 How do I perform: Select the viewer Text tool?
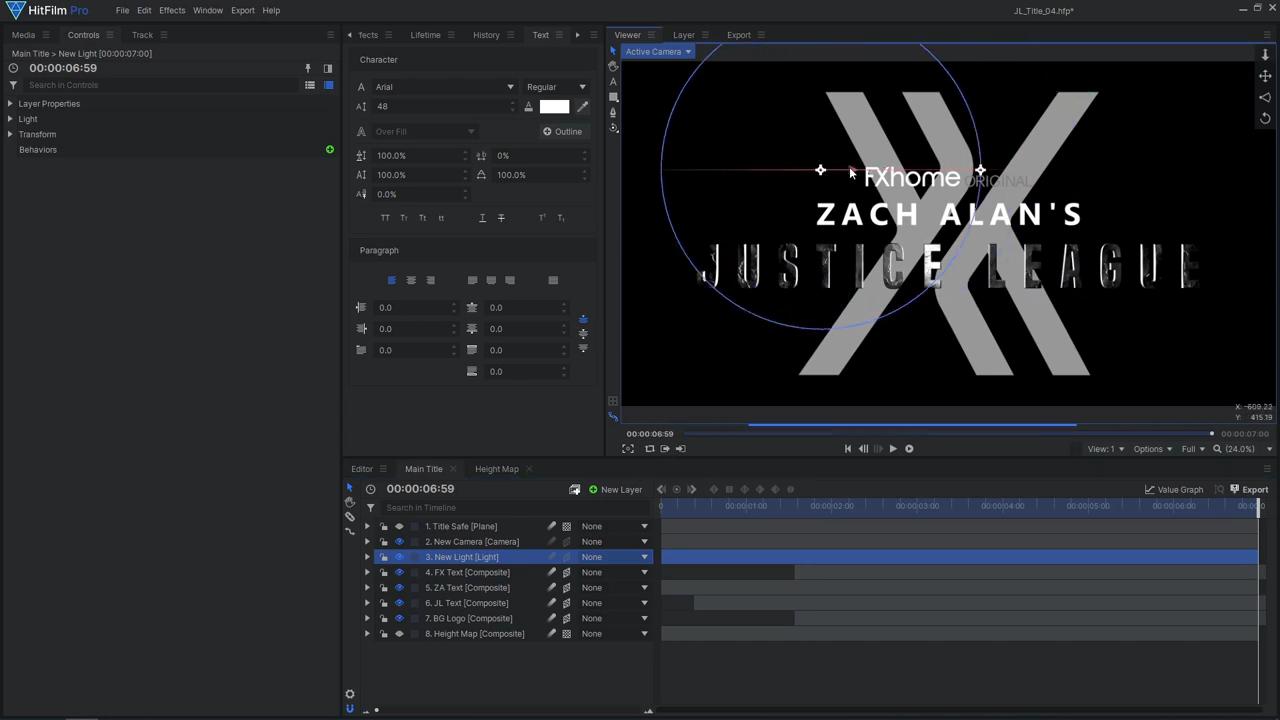(x=613, y=82)
